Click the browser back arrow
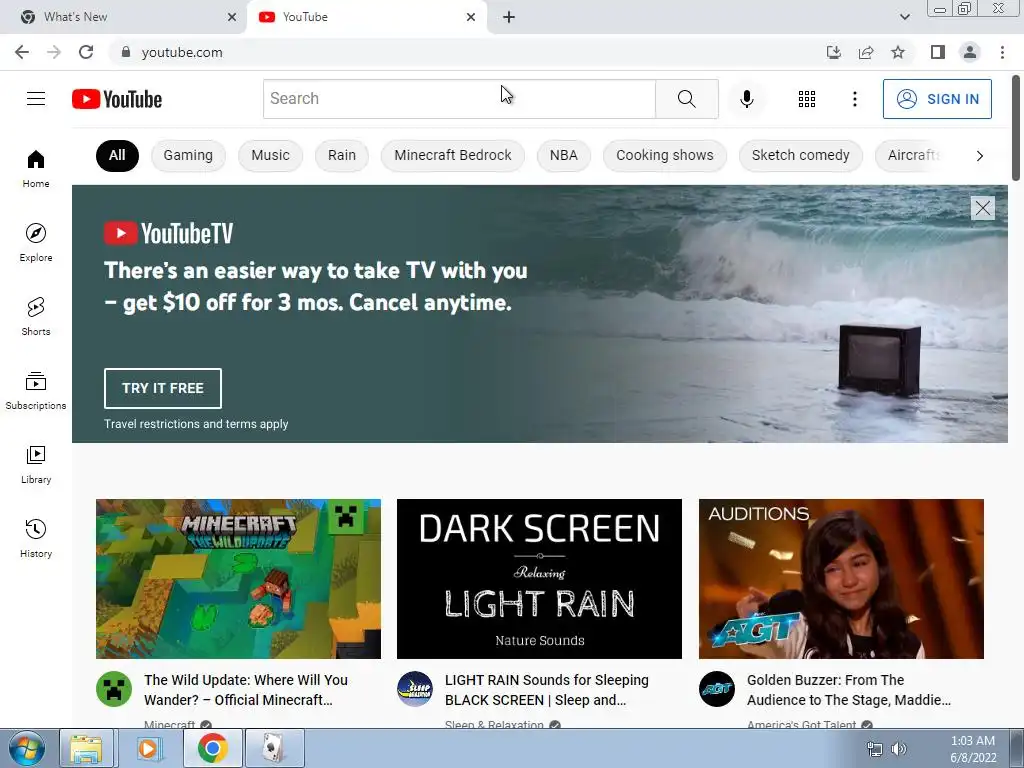1024x768 pixels. click(22, 52)
